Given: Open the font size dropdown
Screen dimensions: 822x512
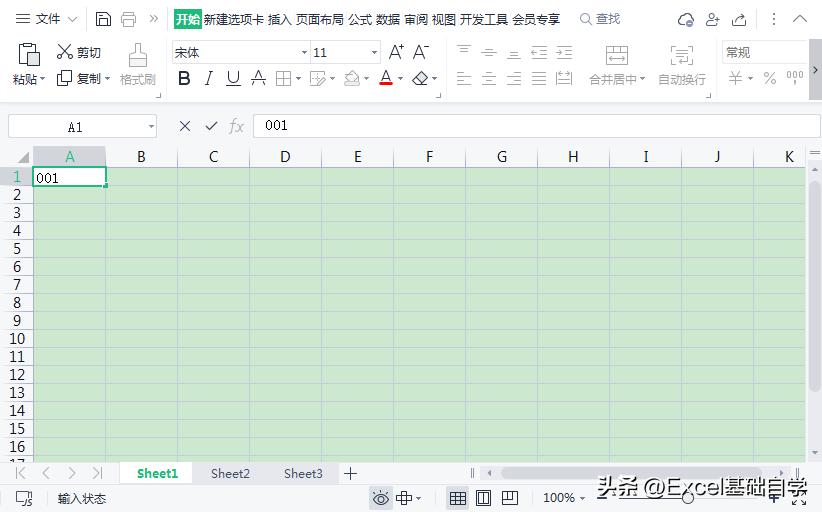Looking at the screenshot, I should [x=374, y=52].
